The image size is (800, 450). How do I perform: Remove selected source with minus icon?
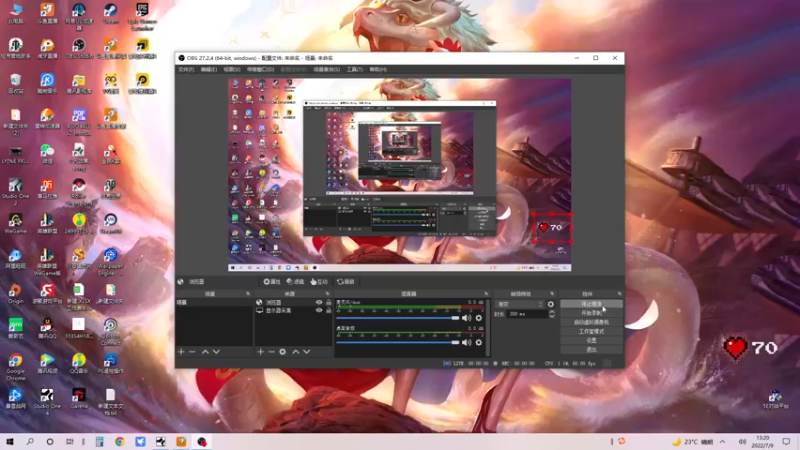tap(271, 352)
